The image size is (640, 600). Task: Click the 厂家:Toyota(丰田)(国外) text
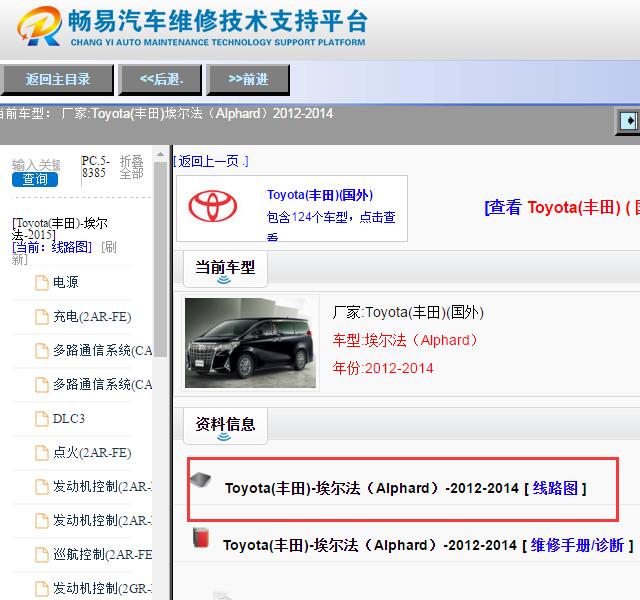[x=408, y=313]
